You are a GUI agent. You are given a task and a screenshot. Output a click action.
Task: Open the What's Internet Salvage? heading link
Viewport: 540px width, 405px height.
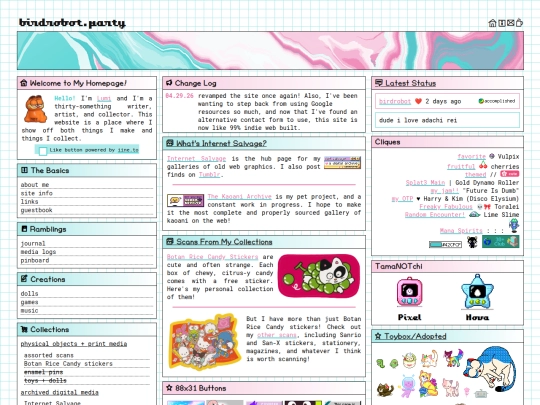[221, 143]
